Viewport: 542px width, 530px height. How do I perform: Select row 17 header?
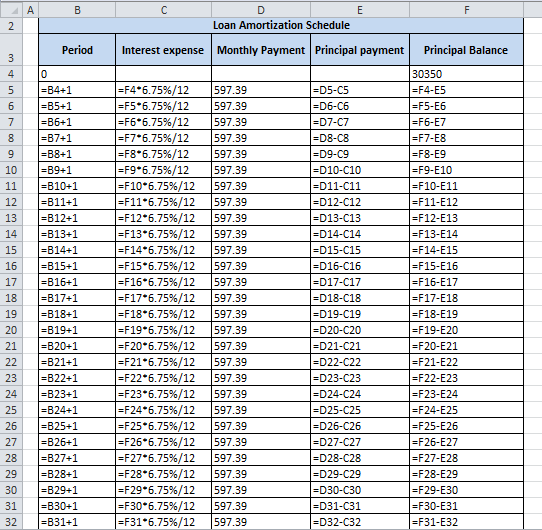pyautogui.click(x=11, y=282)
